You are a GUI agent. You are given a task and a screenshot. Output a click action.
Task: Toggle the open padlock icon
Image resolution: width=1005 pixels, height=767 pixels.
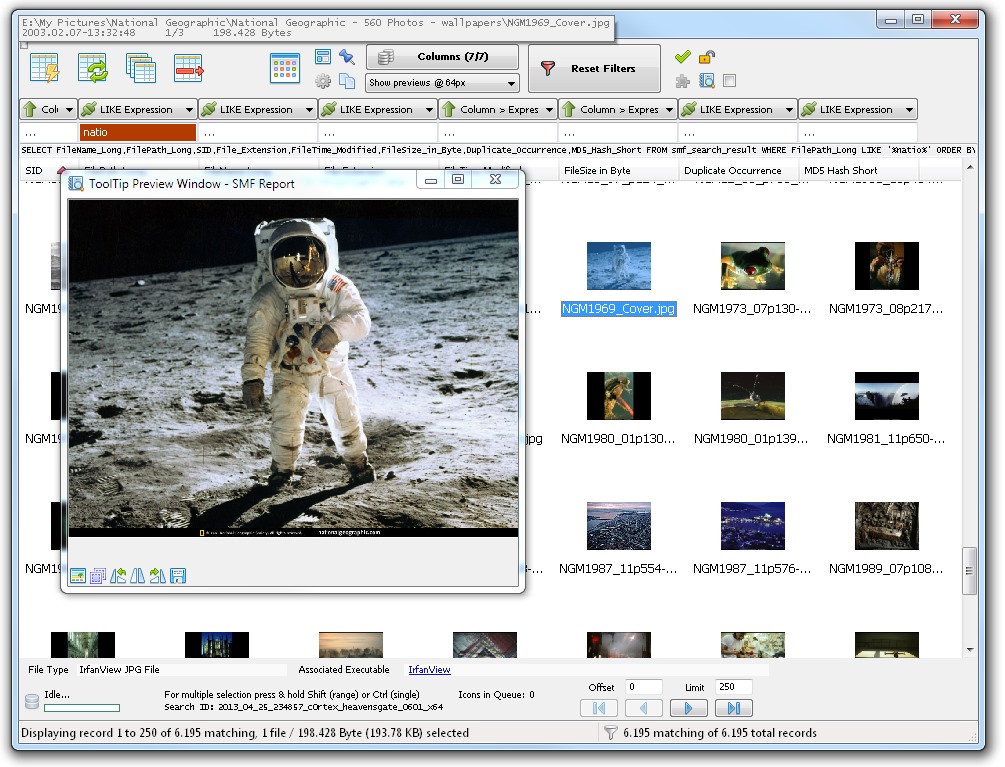[x=706, y=57]
